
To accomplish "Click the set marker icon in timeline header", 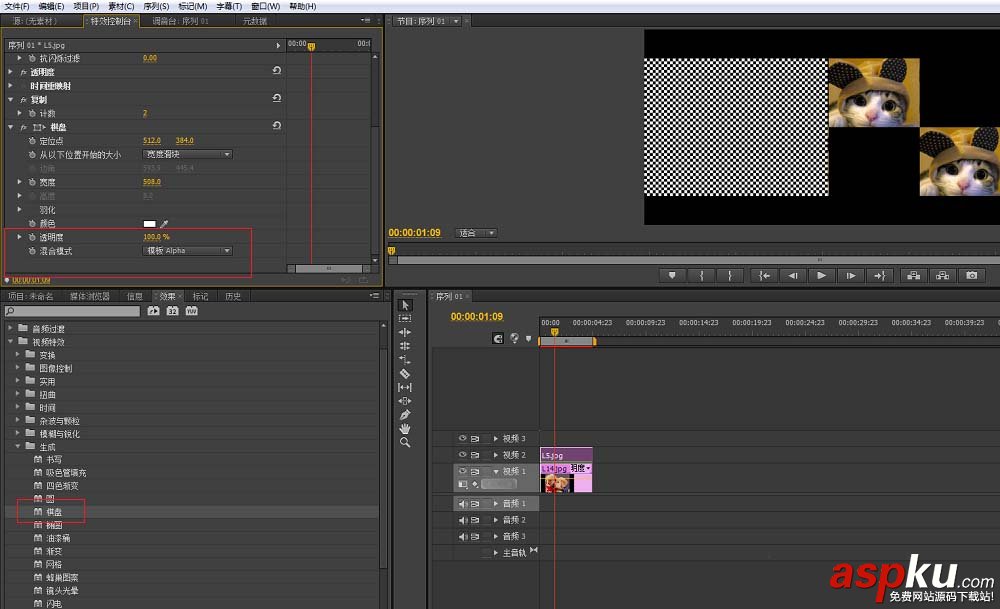I will [x=528, y=339].
